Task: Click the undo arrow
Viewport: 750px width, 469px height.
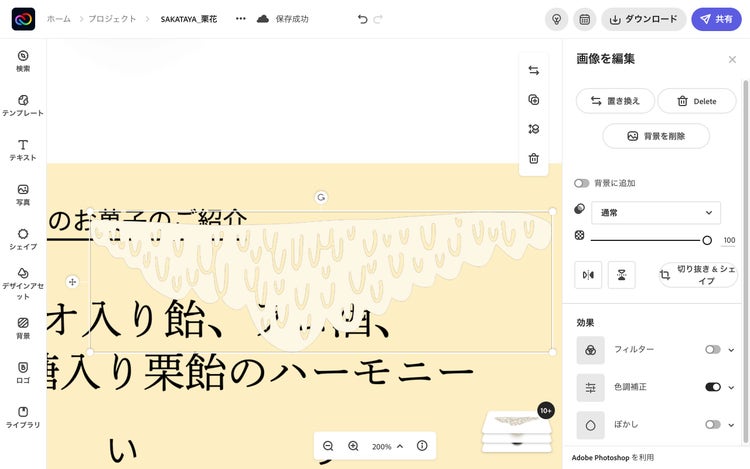Action: 362,19
